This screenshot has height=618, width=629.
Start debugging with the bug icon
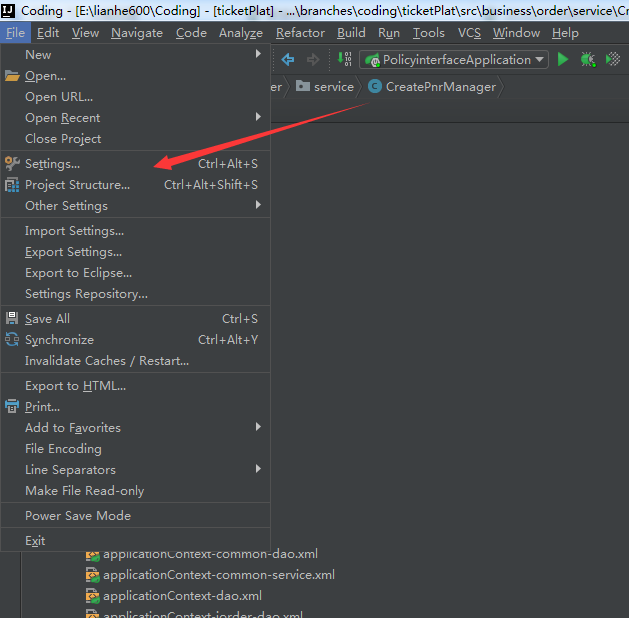click(588, 60)
